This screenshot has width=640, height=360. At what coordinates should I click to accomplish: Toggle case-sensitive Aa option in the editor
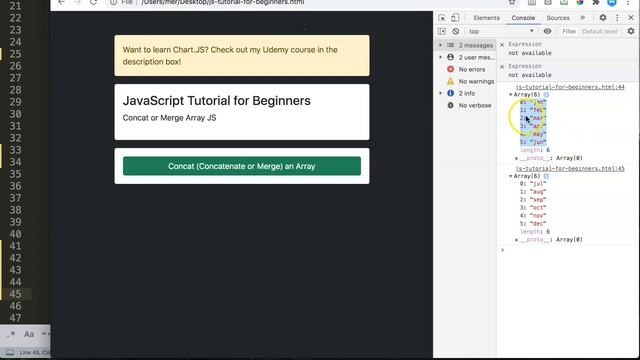29,334
